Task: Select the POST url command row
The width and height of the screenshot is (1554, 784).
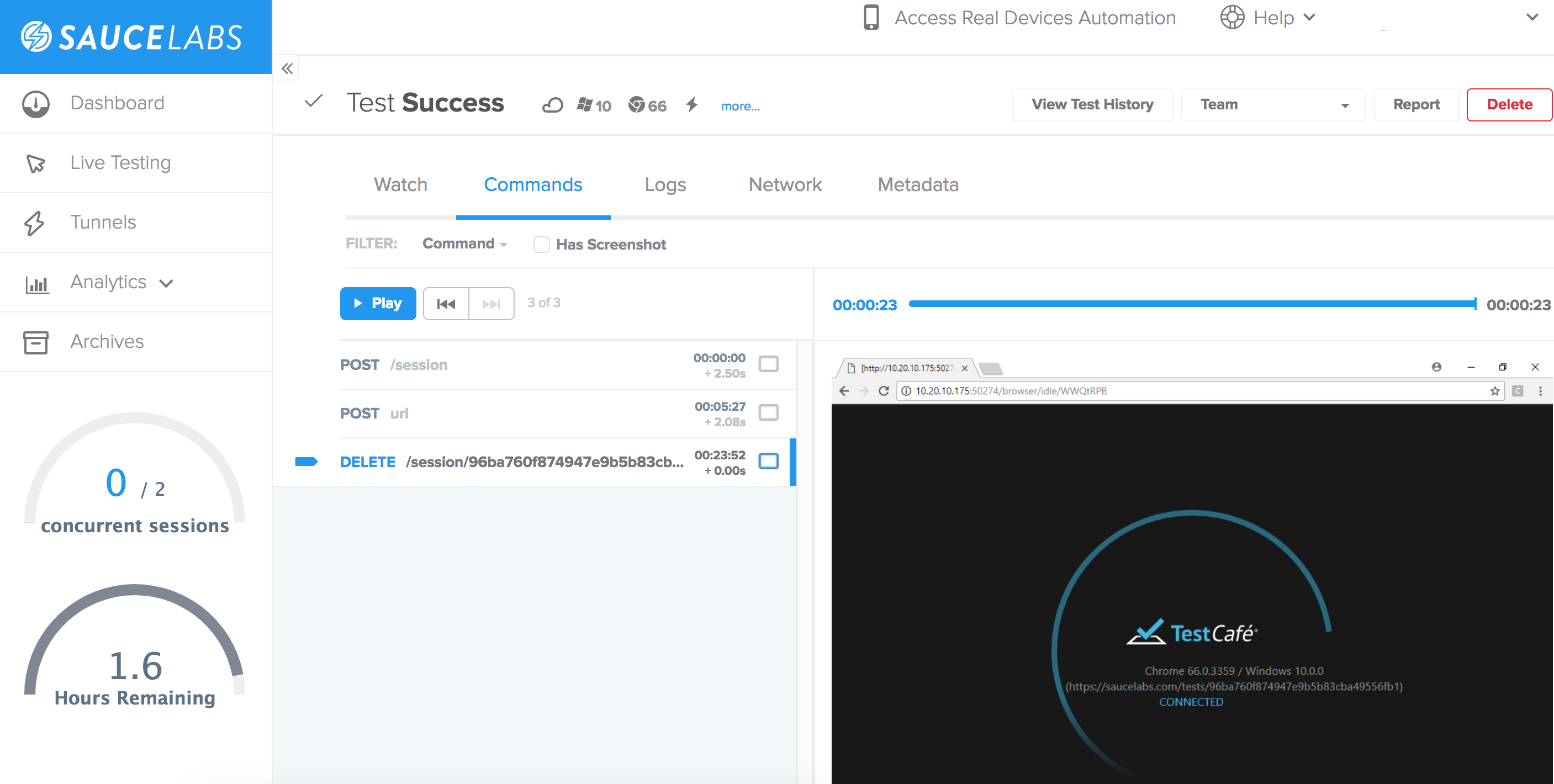Action: (567, 413)
